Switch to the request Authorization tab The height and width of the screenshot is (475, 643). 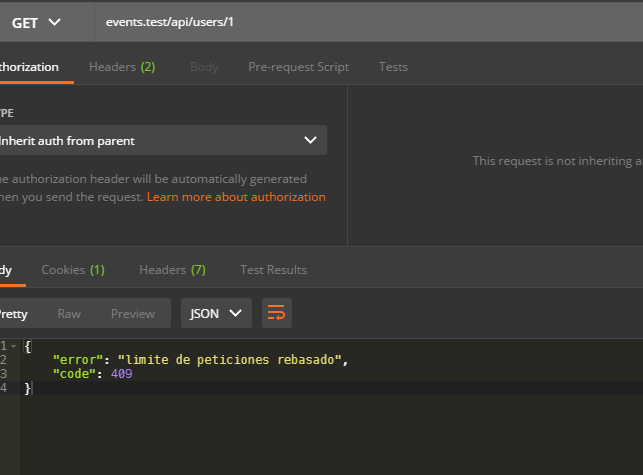click(30, 67)
